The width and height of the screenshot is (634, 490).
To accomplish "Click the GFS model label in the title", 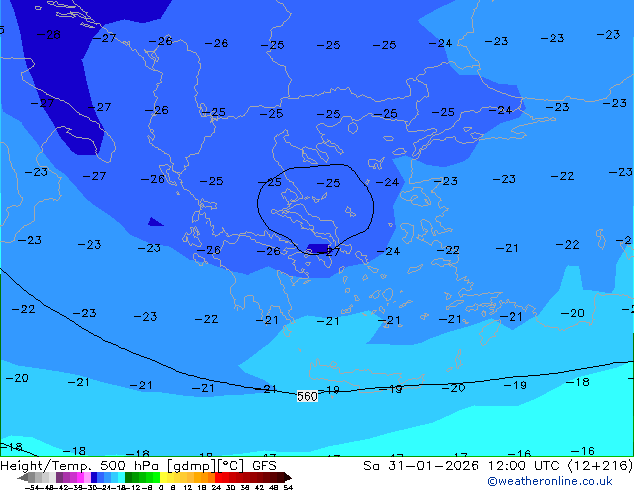I will (264, 466).
